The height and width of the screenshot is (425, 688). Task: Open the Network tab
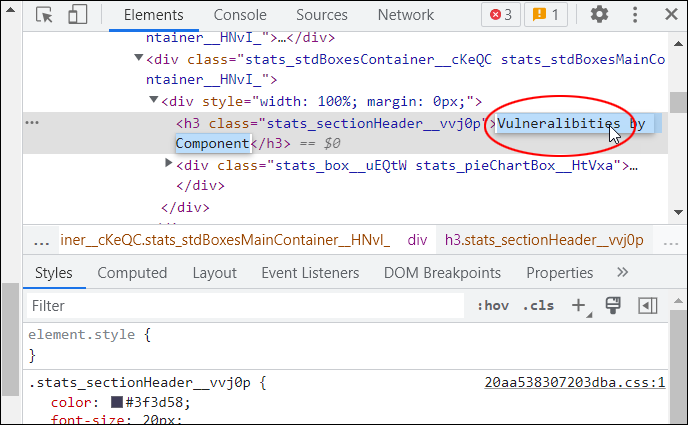[x=406, y=15]
